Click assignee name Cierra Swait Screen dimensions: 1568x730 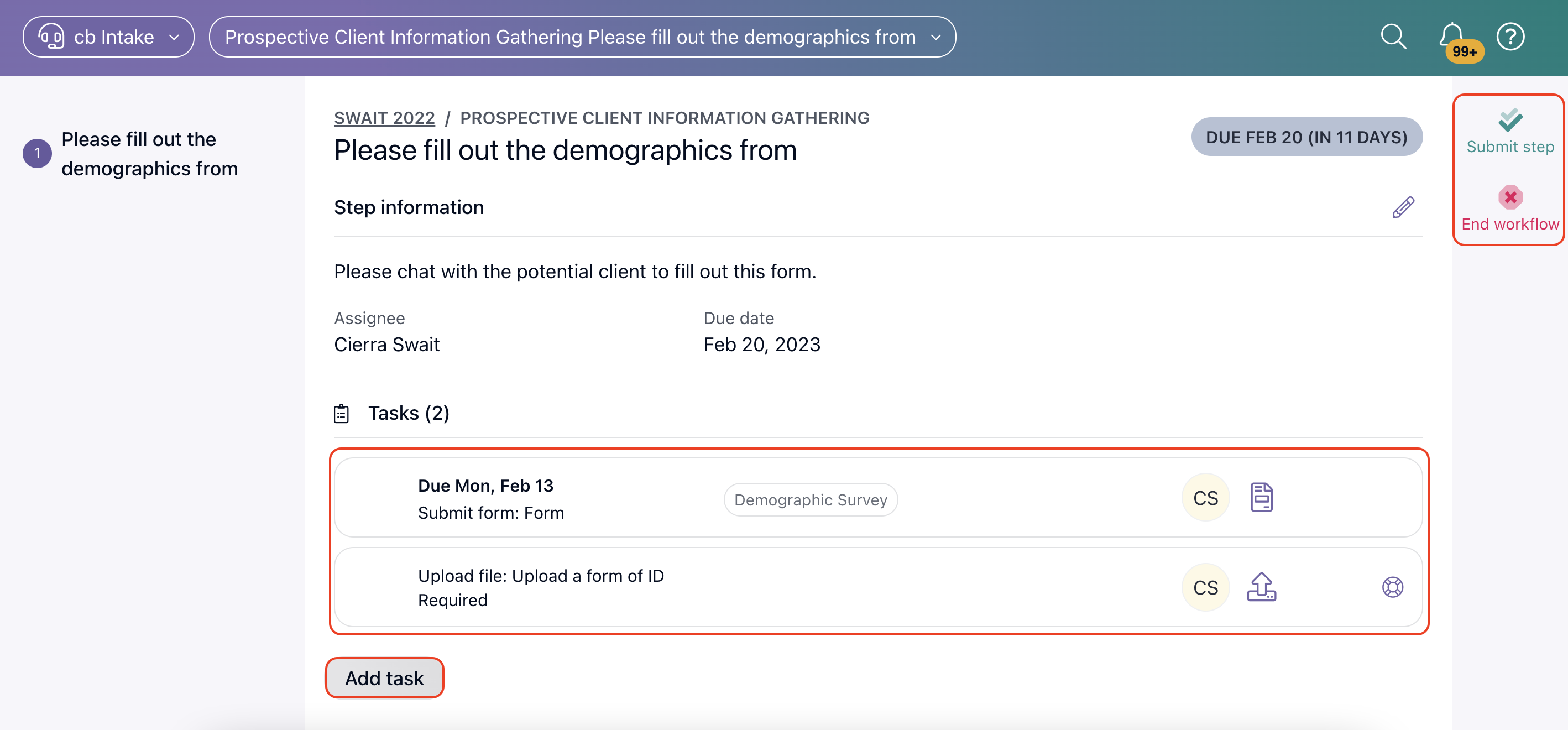point(386,345)
